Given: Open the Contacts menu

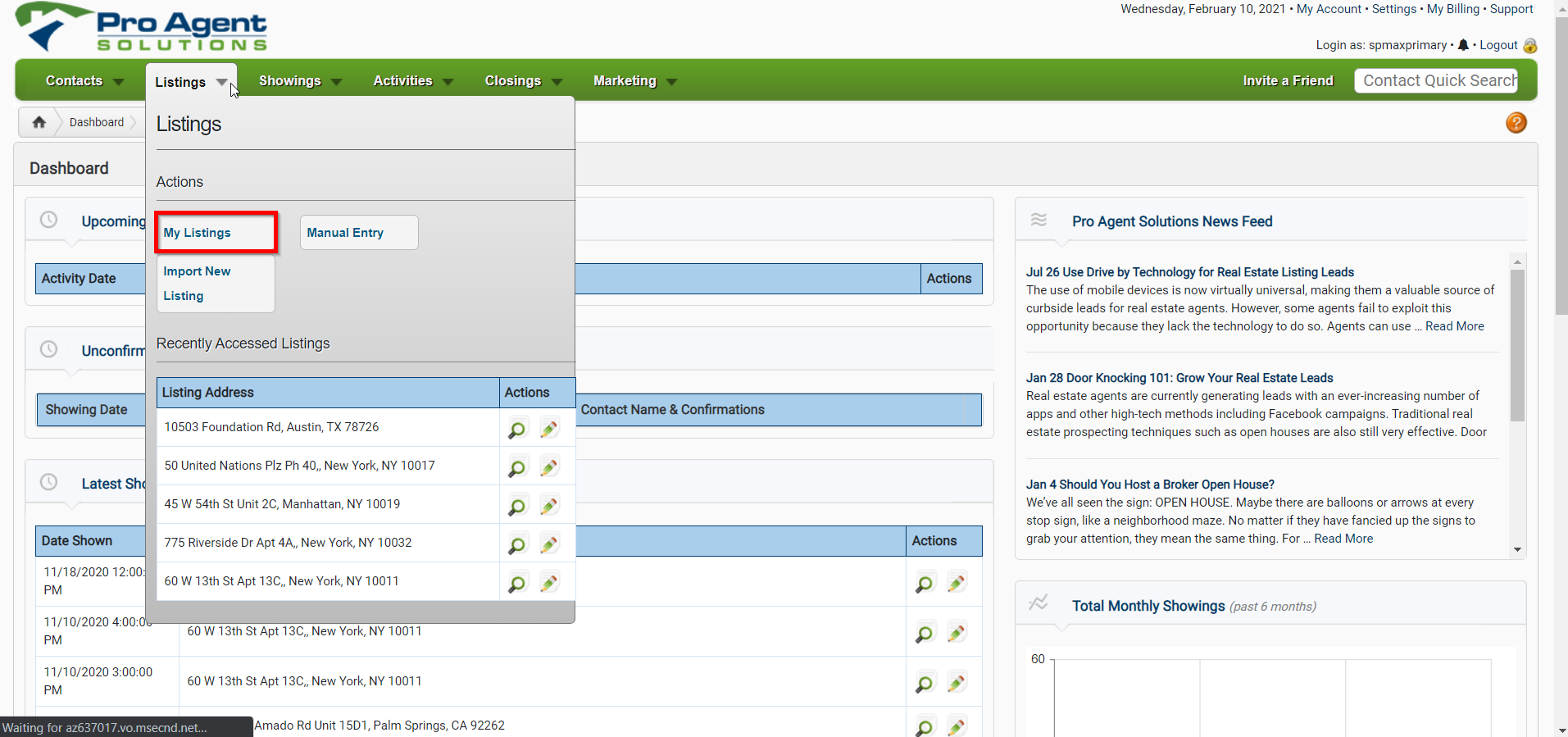Looking at the screenshot, I should pos(74,80).
